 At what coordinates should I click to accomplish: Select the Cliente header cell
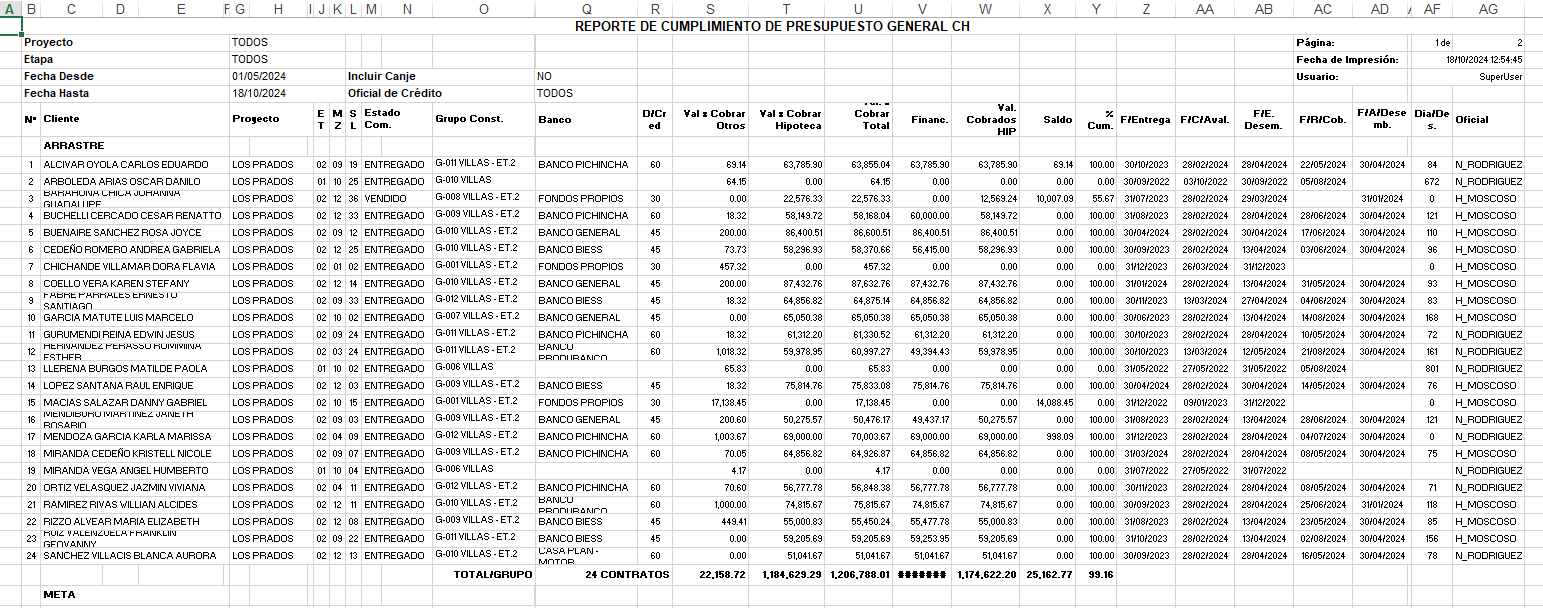(x=61, y=119)
